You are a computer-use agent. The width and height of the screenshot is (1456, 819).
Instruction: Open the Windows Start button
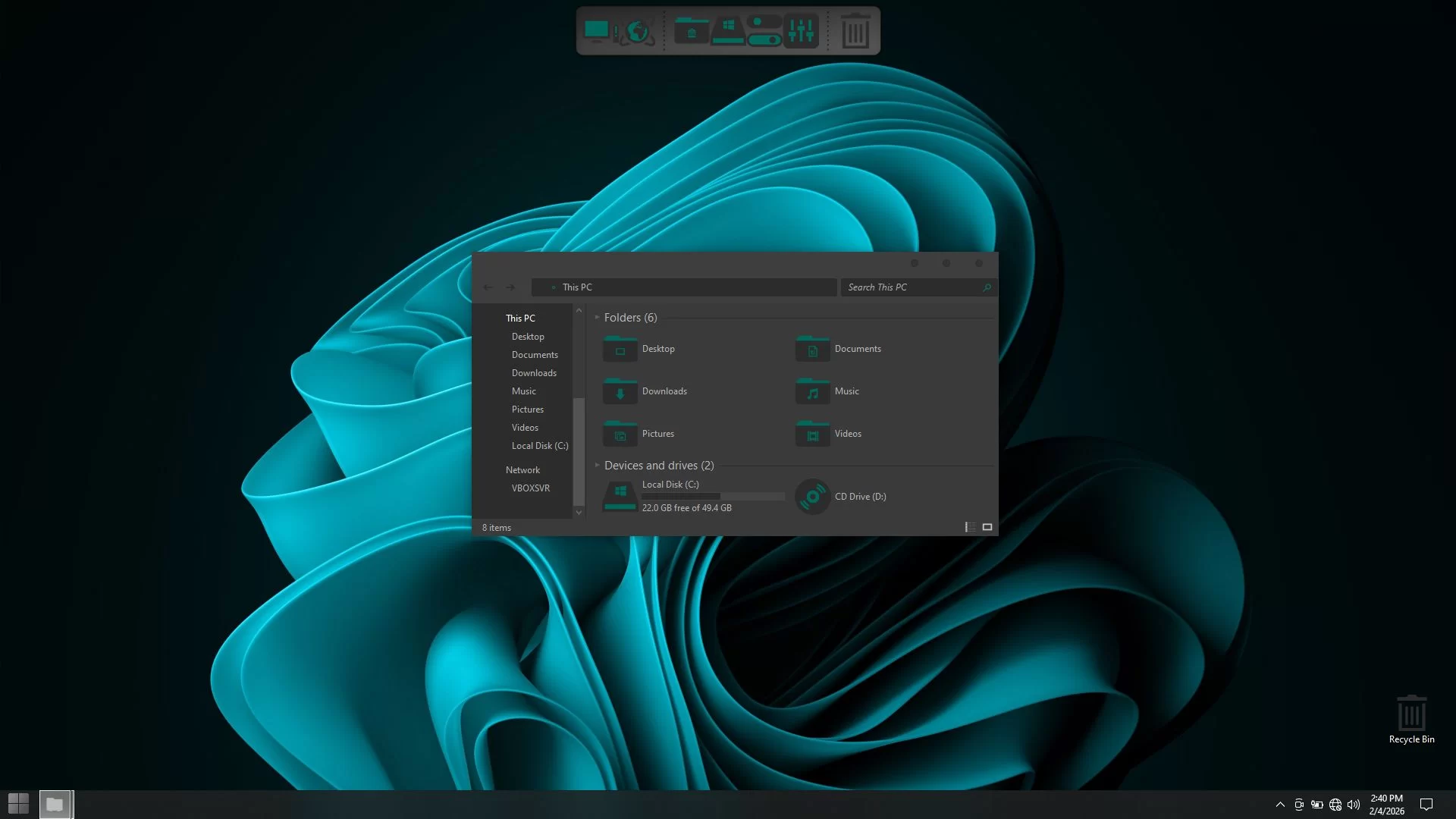[18, 804]
